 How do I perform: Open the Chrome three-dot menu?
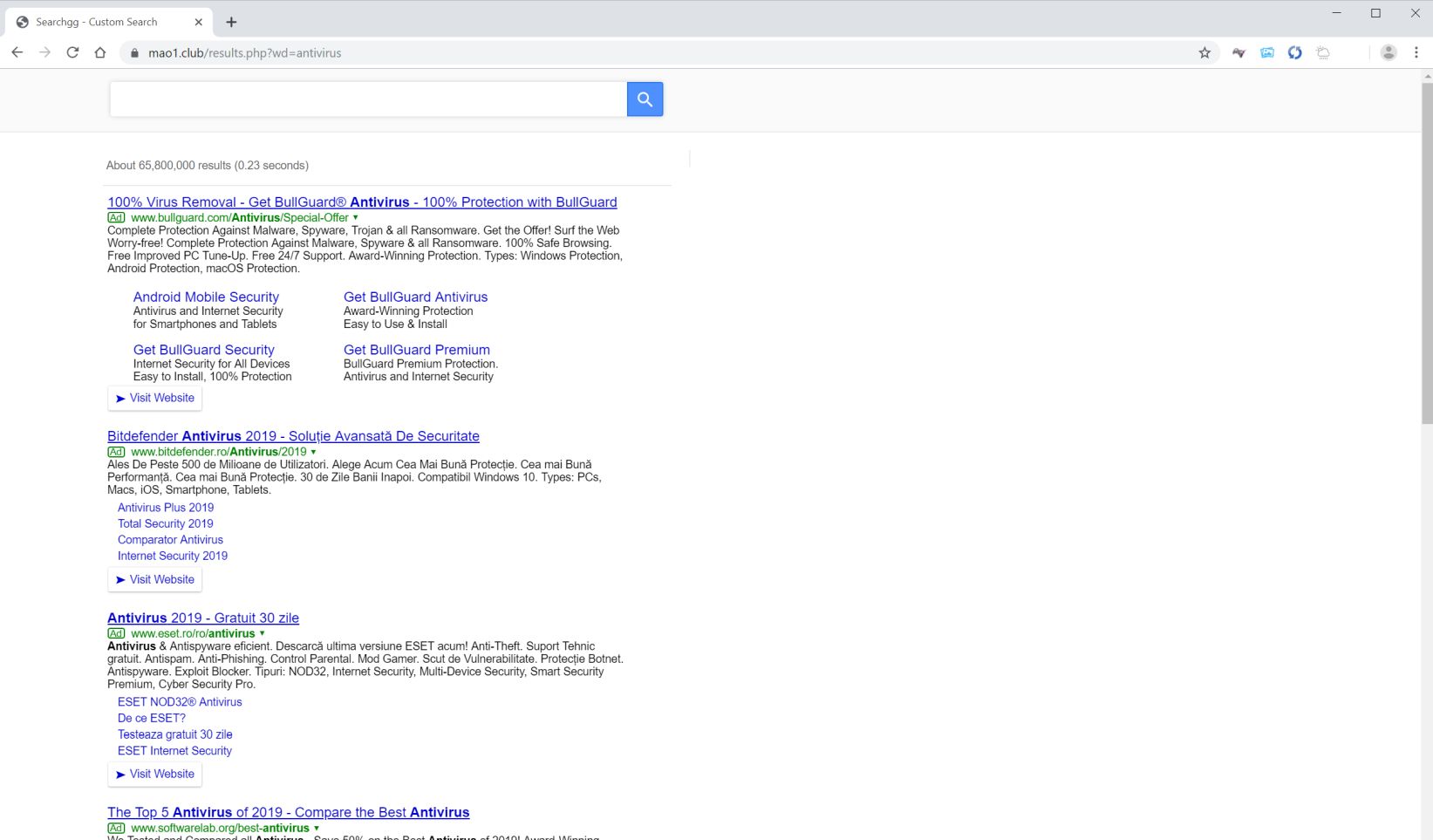pyautogui.click(x=1416, y=52)
